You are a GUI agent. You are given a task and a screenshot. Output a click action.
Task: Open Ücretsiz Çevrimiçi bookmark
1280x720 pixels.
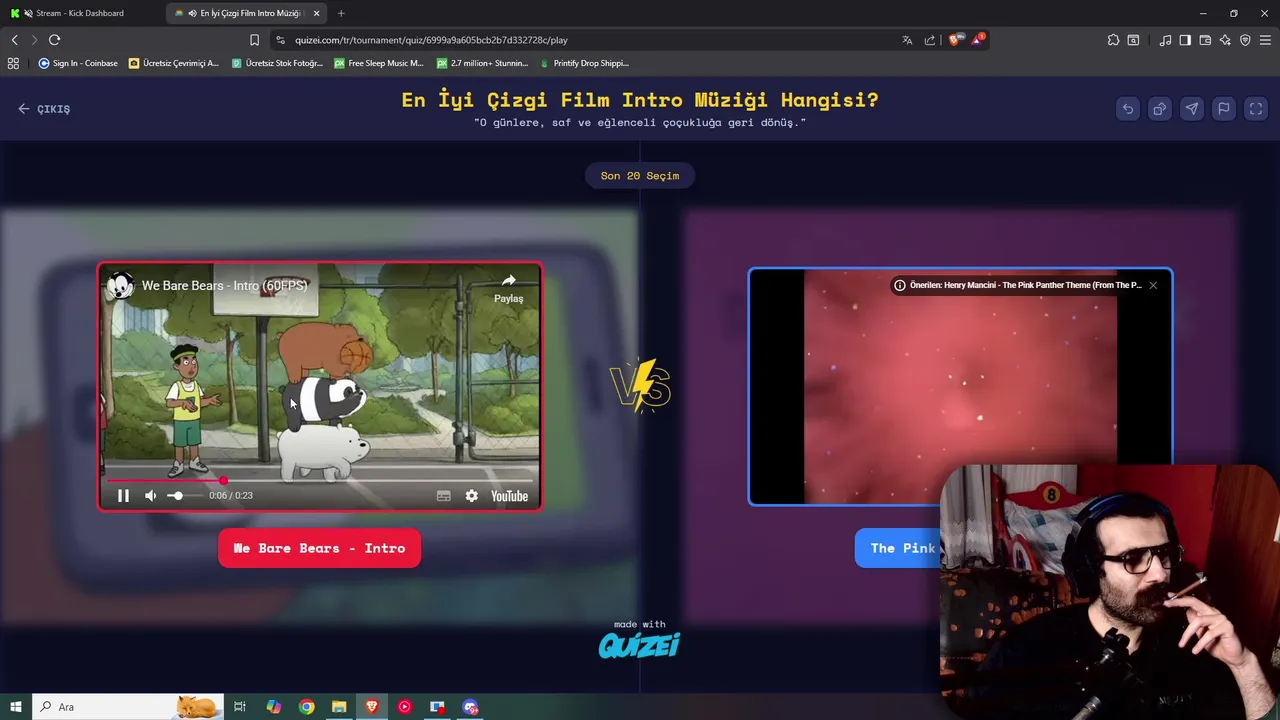pos(174,63)
